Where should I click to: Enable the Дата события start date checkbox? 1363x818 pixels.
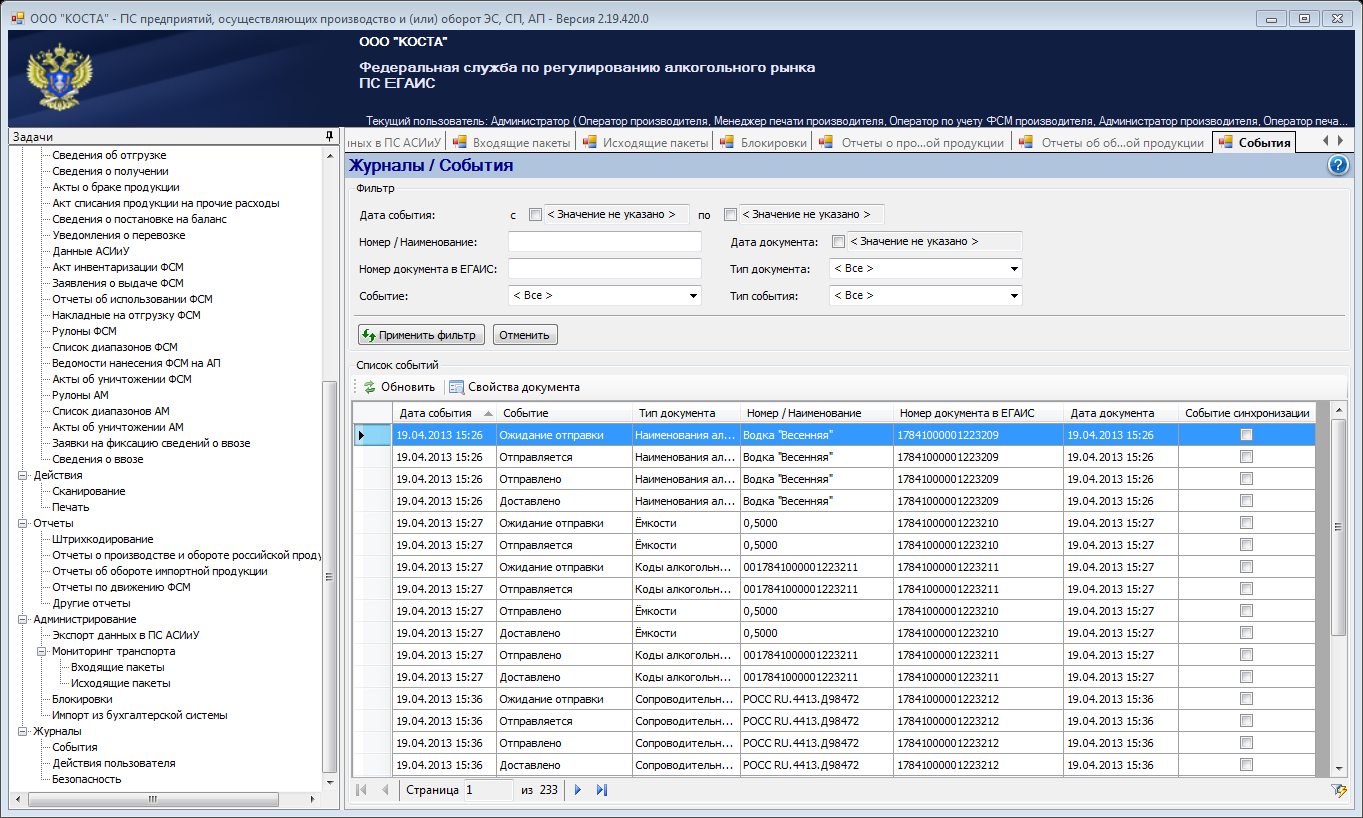[x=535, y=214]
